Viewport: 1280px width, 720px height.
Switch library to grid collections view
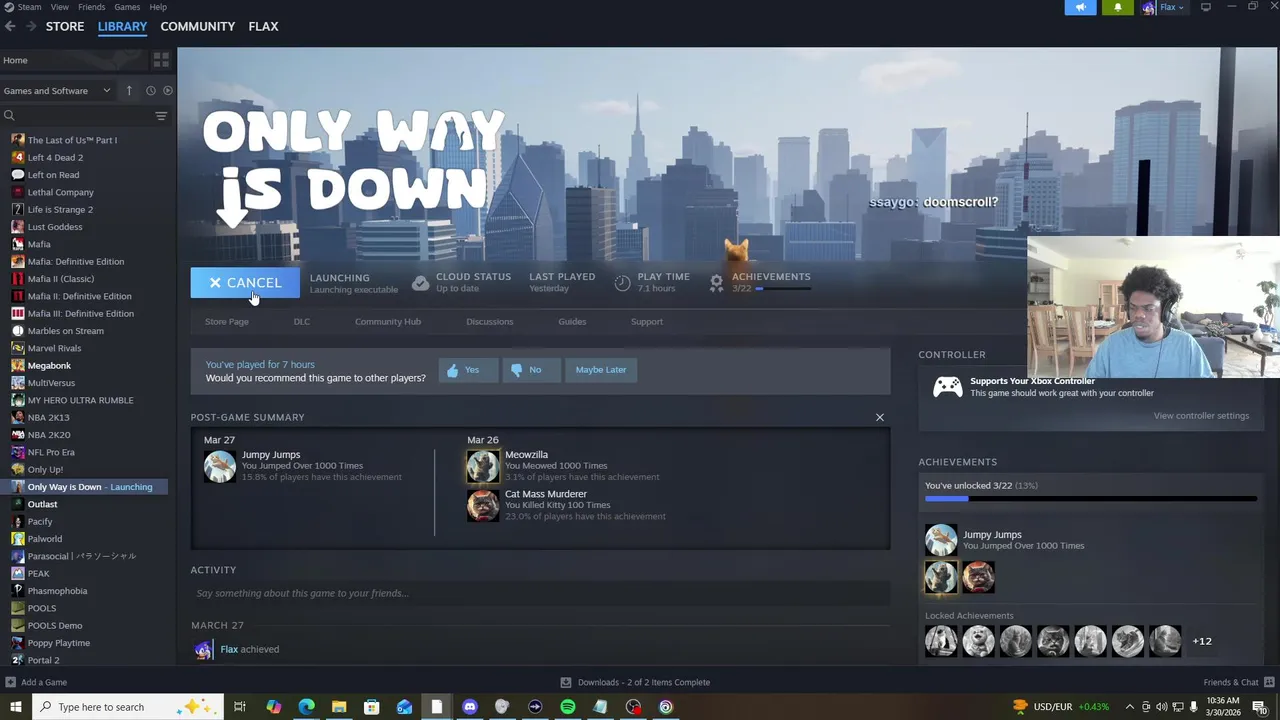[161, 60]
